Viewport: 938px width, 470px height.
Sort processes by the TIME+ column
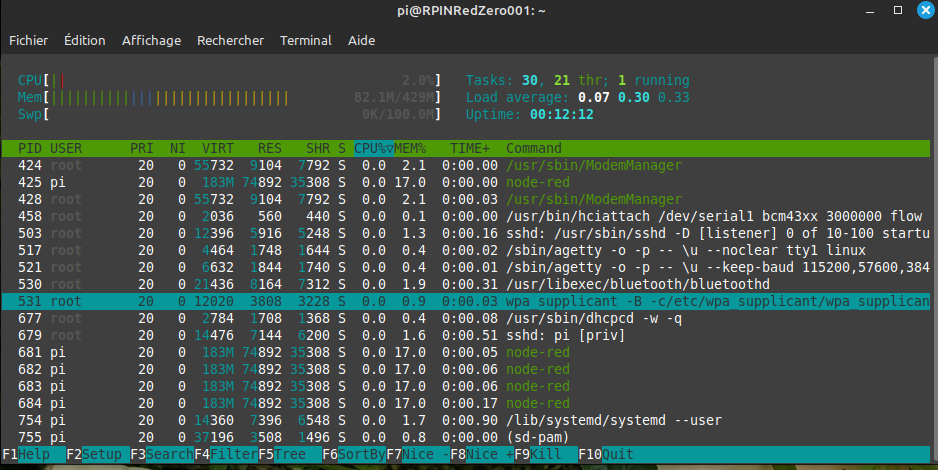[x=470, y=148]
